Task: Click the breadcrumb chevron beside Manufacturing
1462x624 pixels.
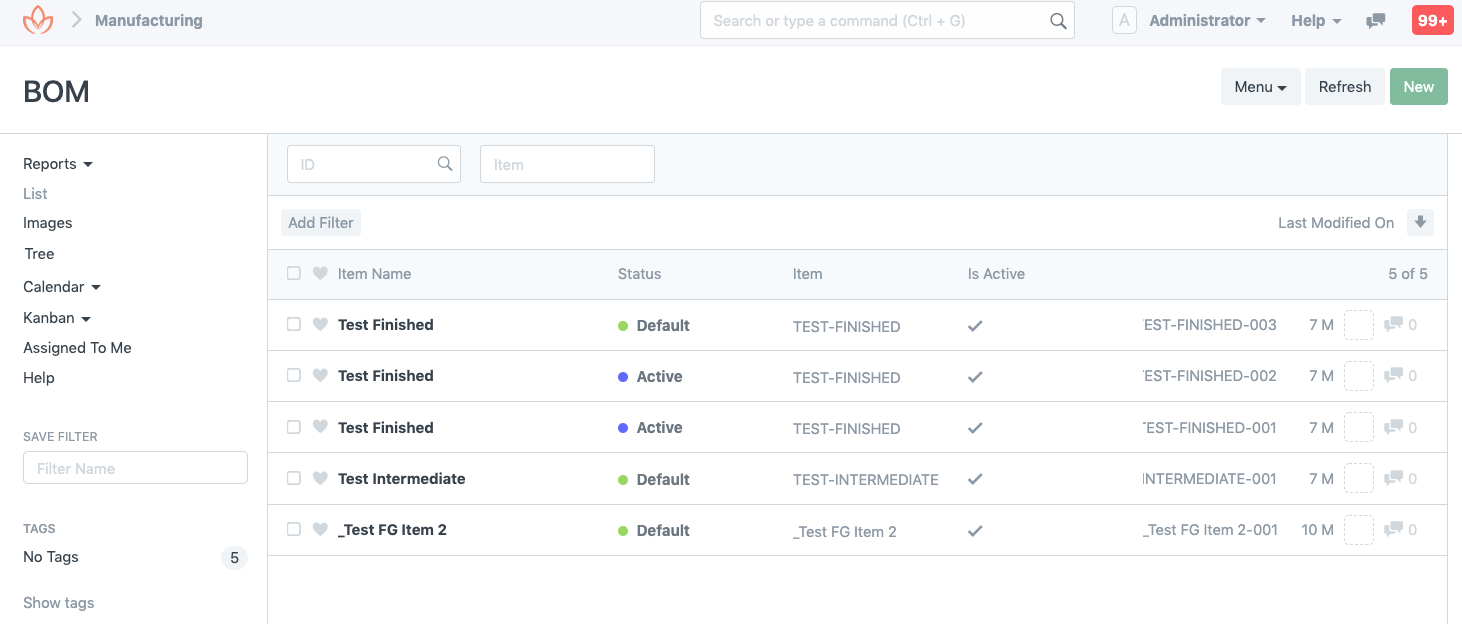Action: [76, 20]
